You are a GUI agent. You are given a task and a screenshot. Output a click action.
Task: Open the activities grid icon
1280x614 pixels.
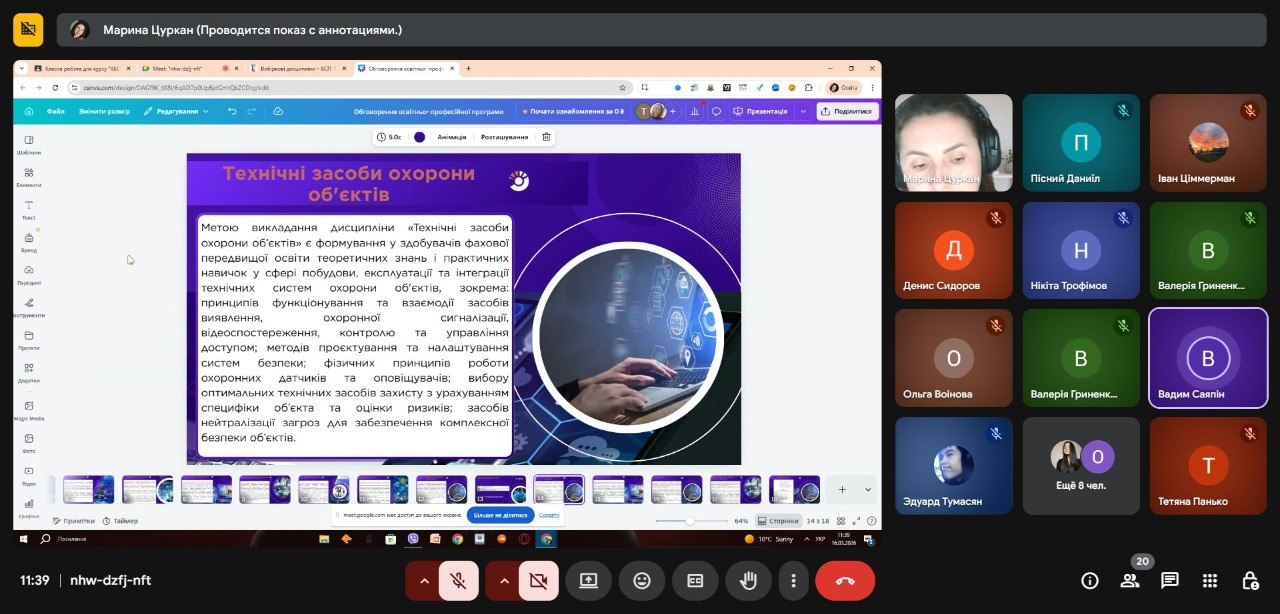pos(1210,581)
